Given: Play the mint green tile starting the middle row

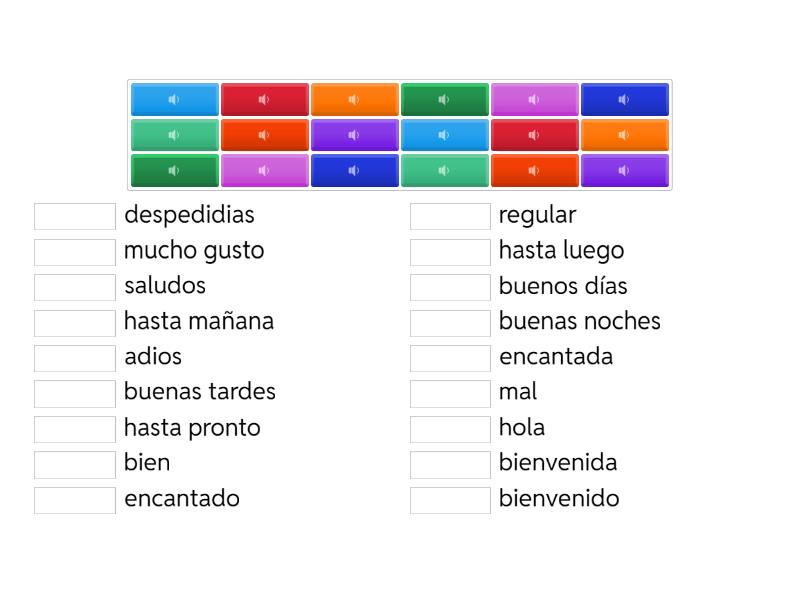Looking at the screenshot, I should [x=174, y=135].
